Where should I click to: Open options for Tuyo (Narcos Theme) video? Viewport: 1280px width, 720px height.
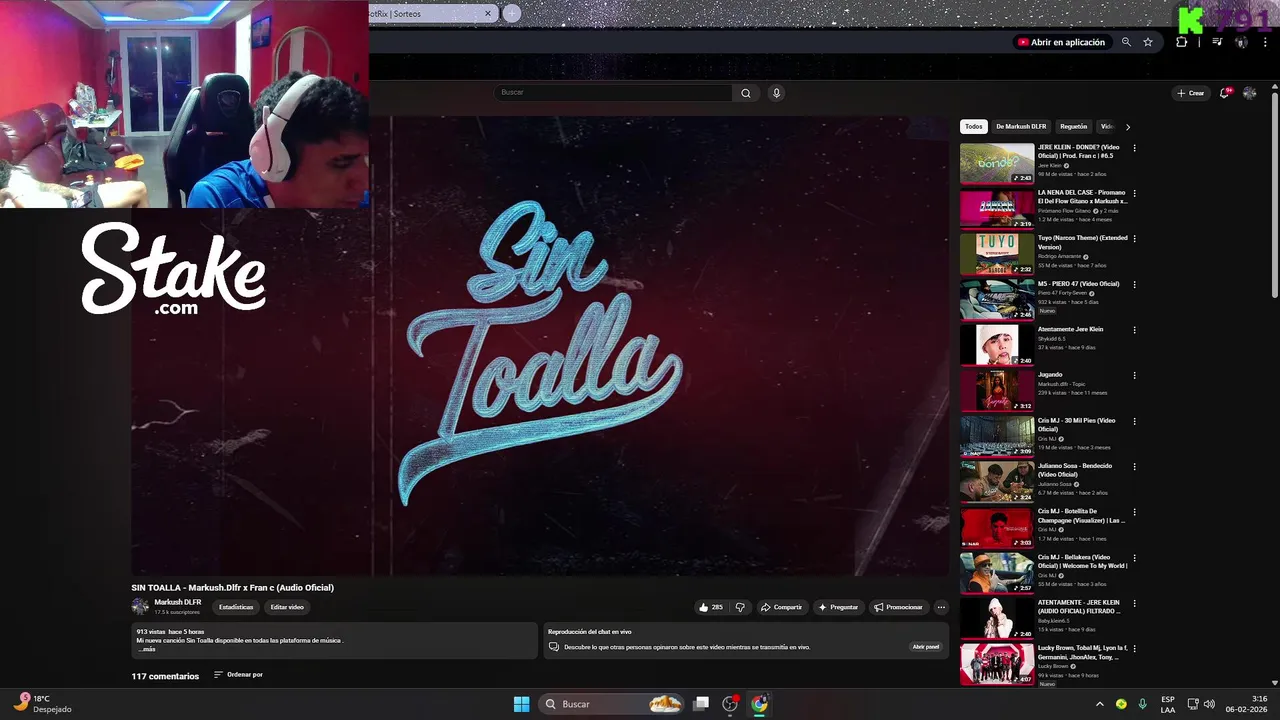(1134, 239)
